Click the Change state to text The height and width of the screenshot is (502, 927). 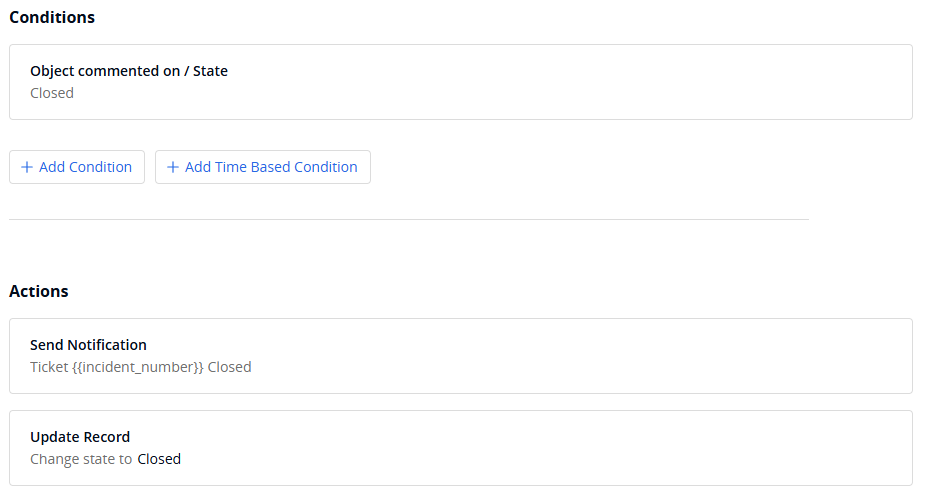[81, 459]
